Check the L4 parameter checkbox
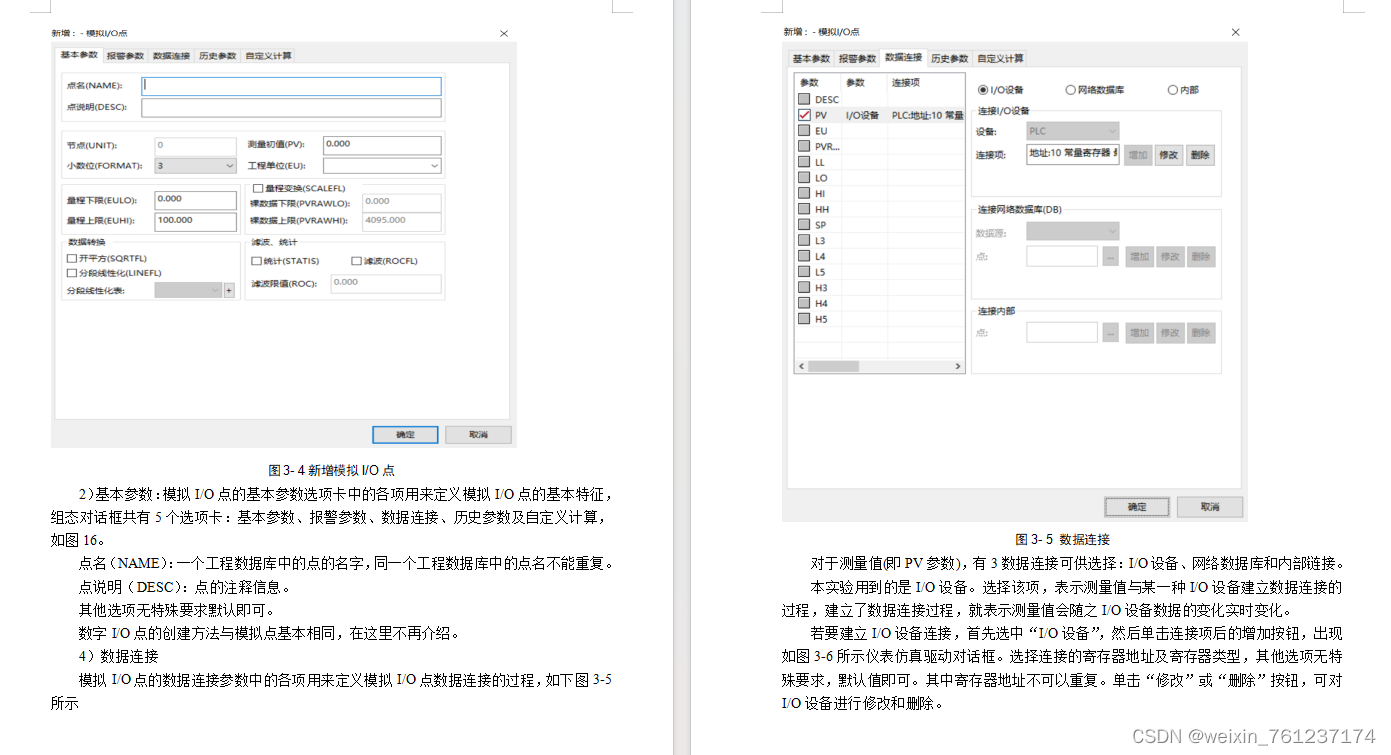 coord(804,256)
